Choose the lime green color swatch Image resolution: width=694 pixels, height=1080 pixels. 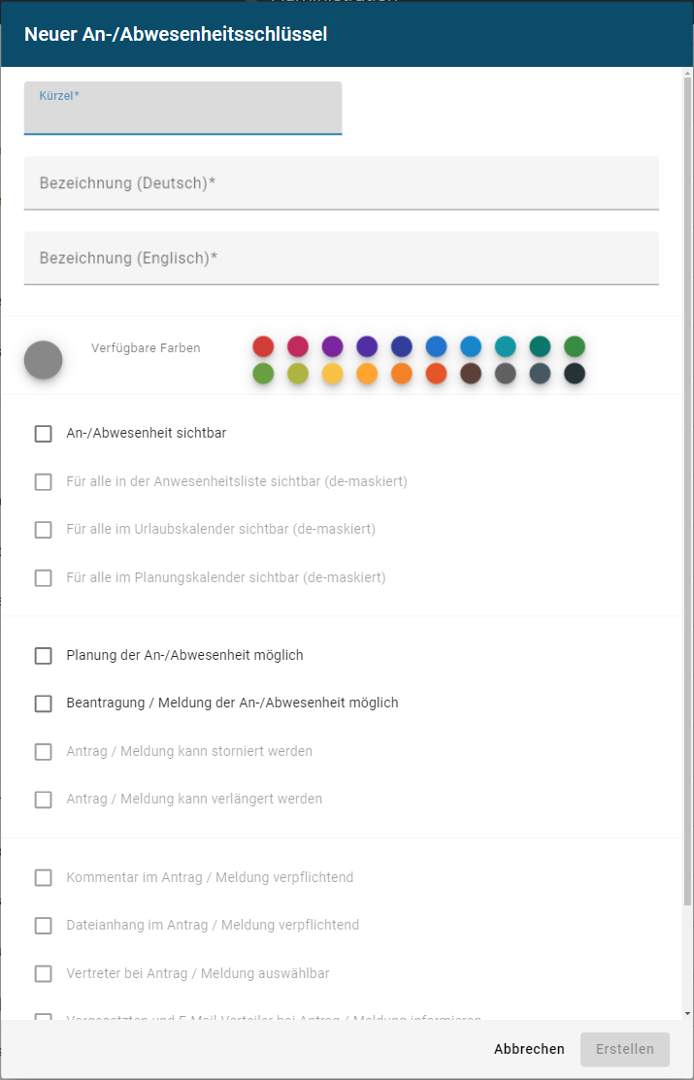298,373
